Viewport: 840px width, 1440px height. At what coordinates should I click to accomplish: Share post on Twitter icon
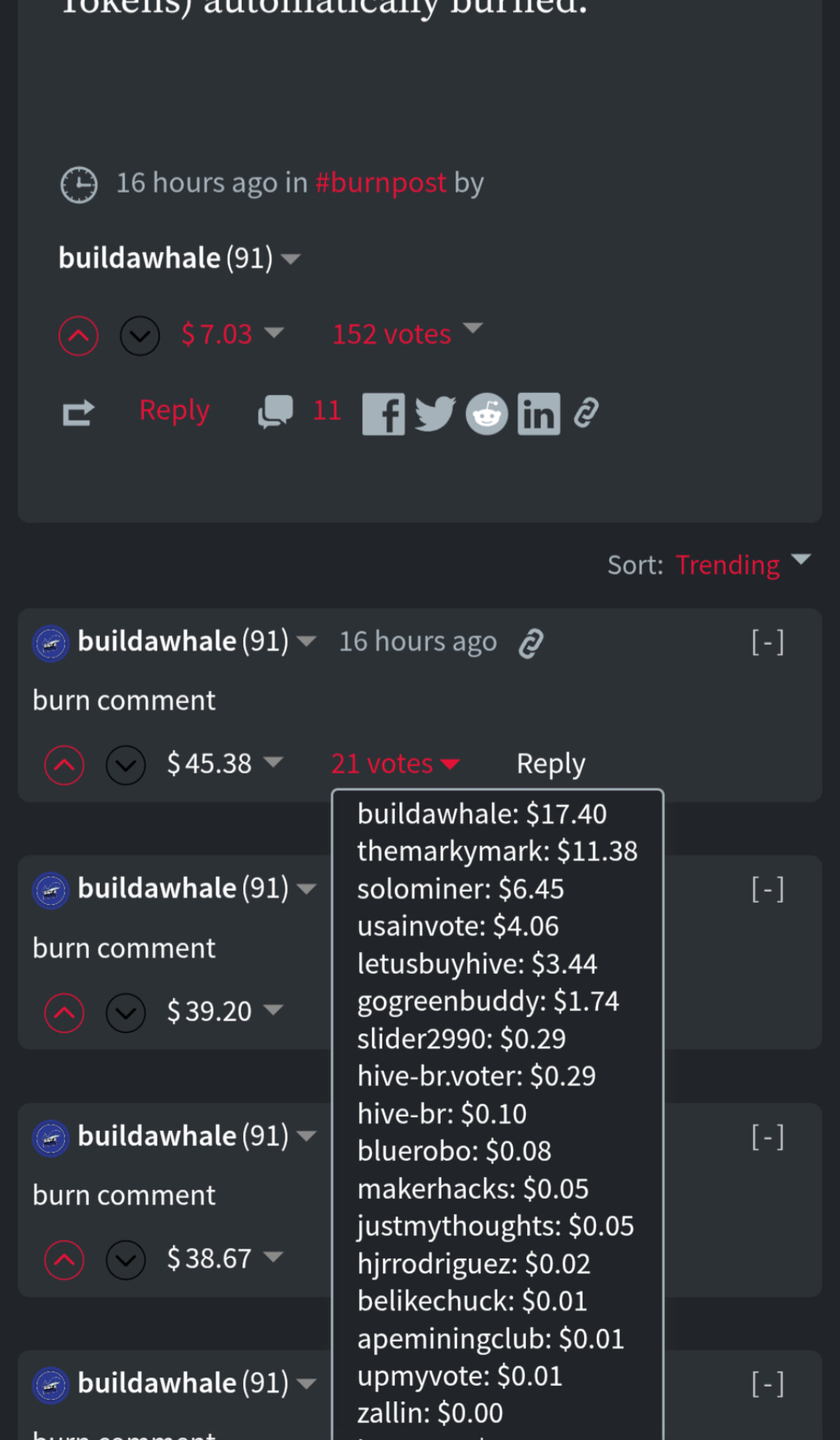pyautogui.click(x=435, y=413)
